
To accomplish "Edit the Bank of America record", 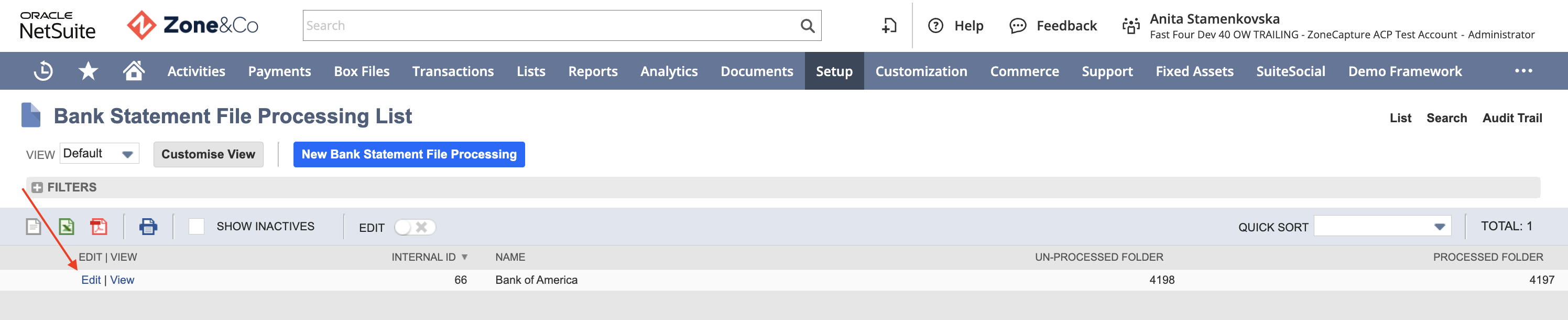I will (x=91, y=280).
